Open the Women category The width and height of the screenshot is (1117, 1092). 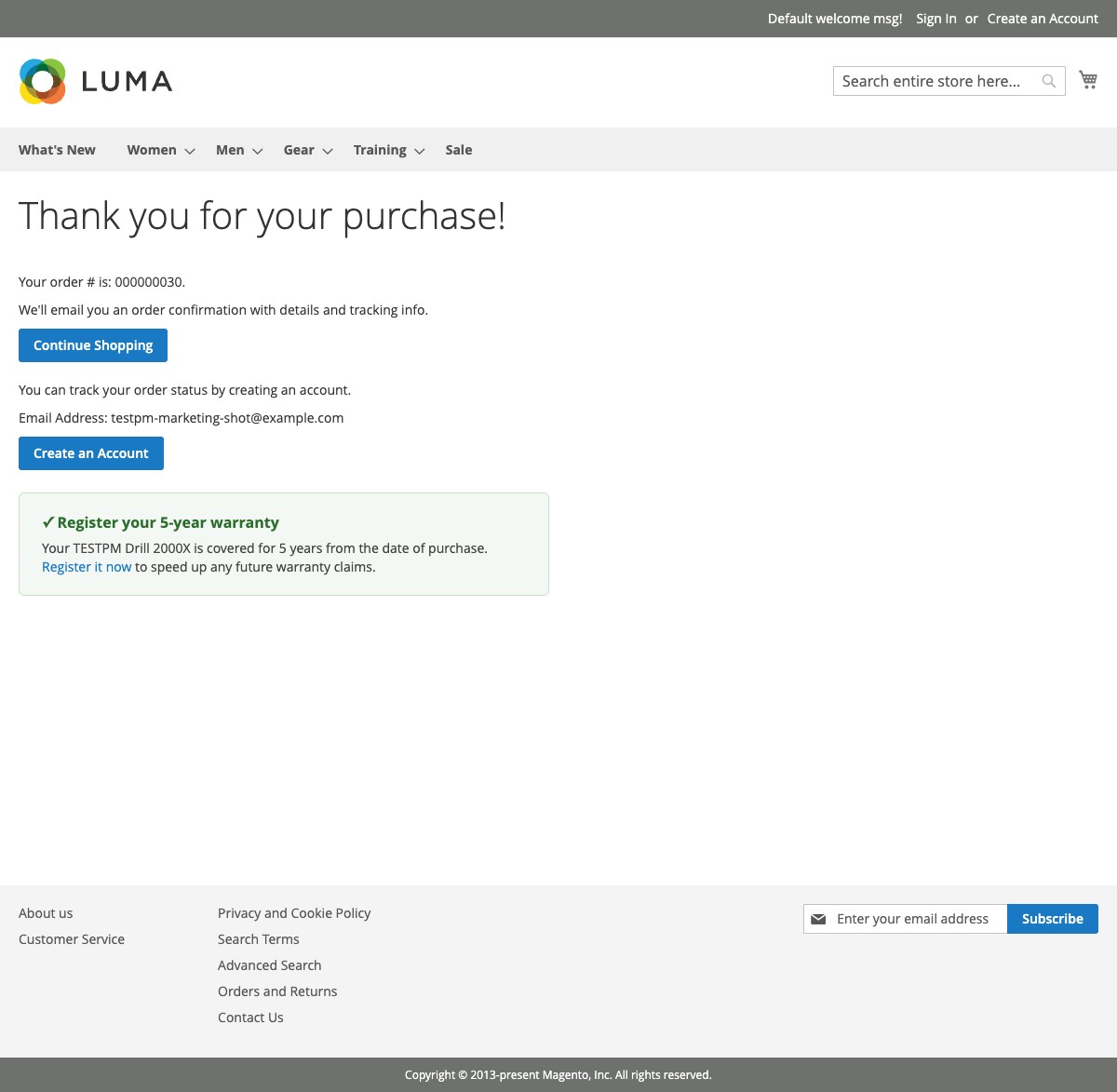(152, 150)
